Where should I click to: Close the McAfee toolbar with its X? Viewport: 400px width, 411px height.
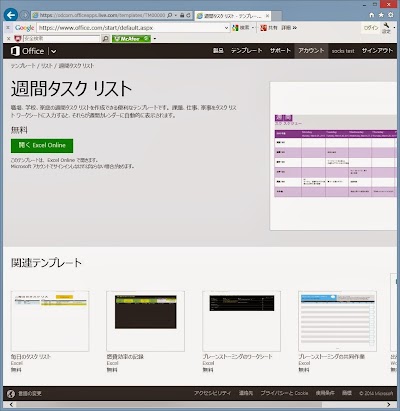point(8,39)
